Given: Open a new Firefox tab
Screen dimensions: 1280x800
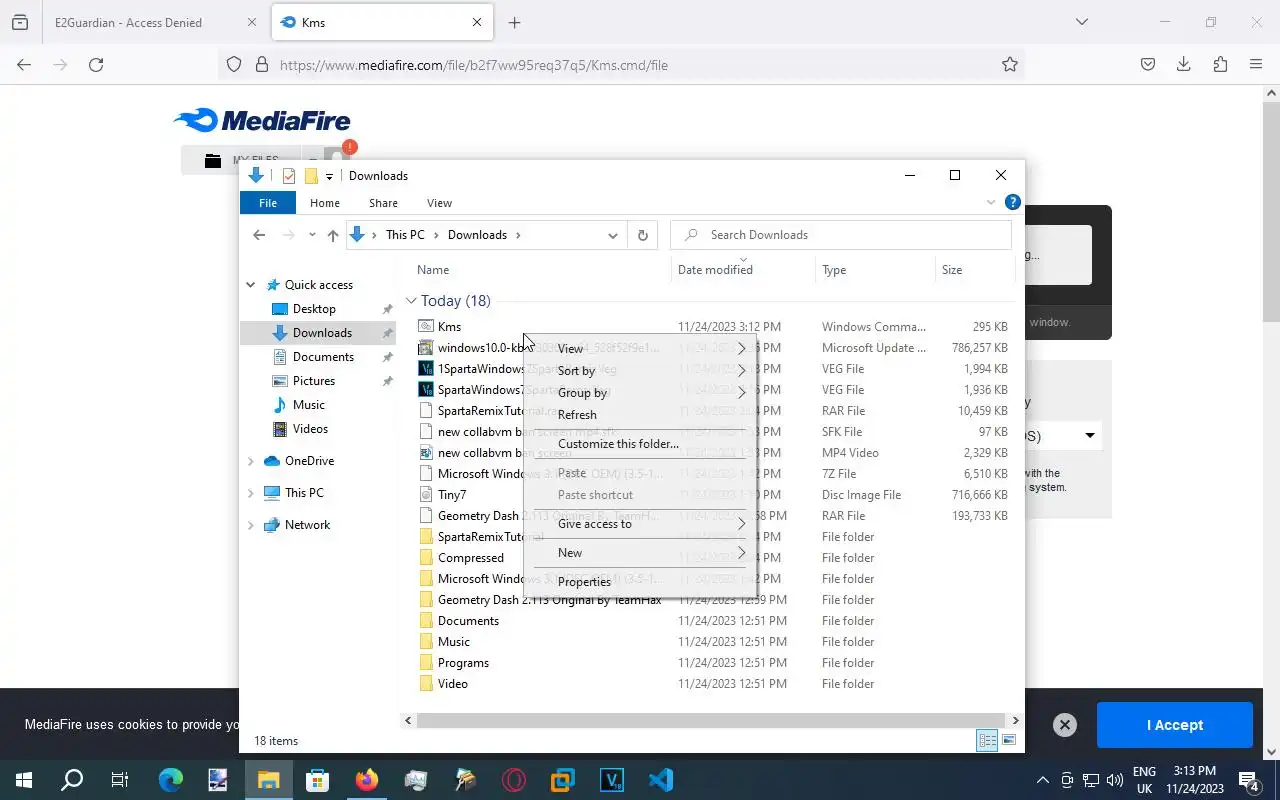Looking at the screenshot, I should pos(514,22).
